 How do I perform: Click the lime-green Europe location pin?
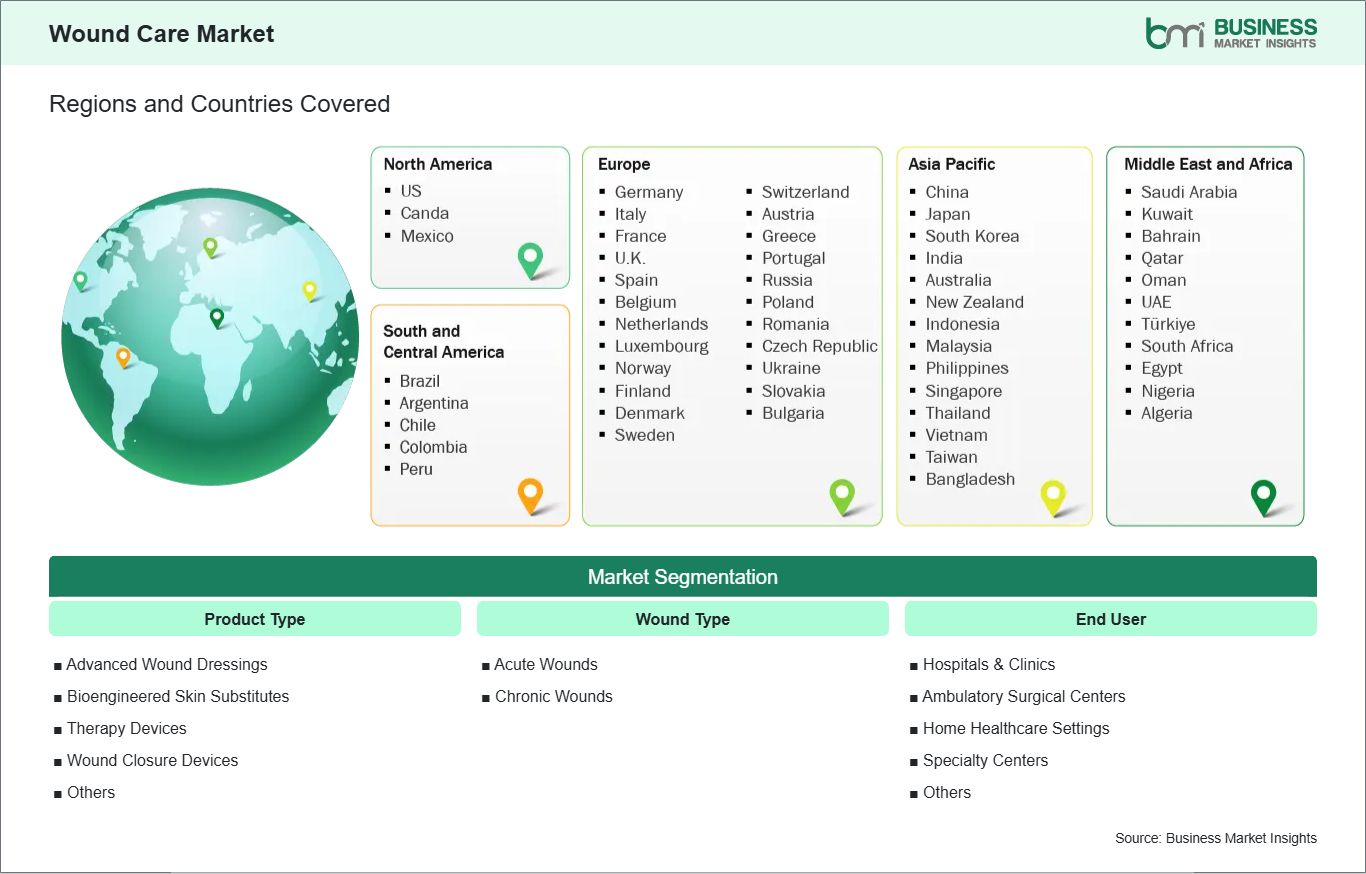[x=843, y=496]
